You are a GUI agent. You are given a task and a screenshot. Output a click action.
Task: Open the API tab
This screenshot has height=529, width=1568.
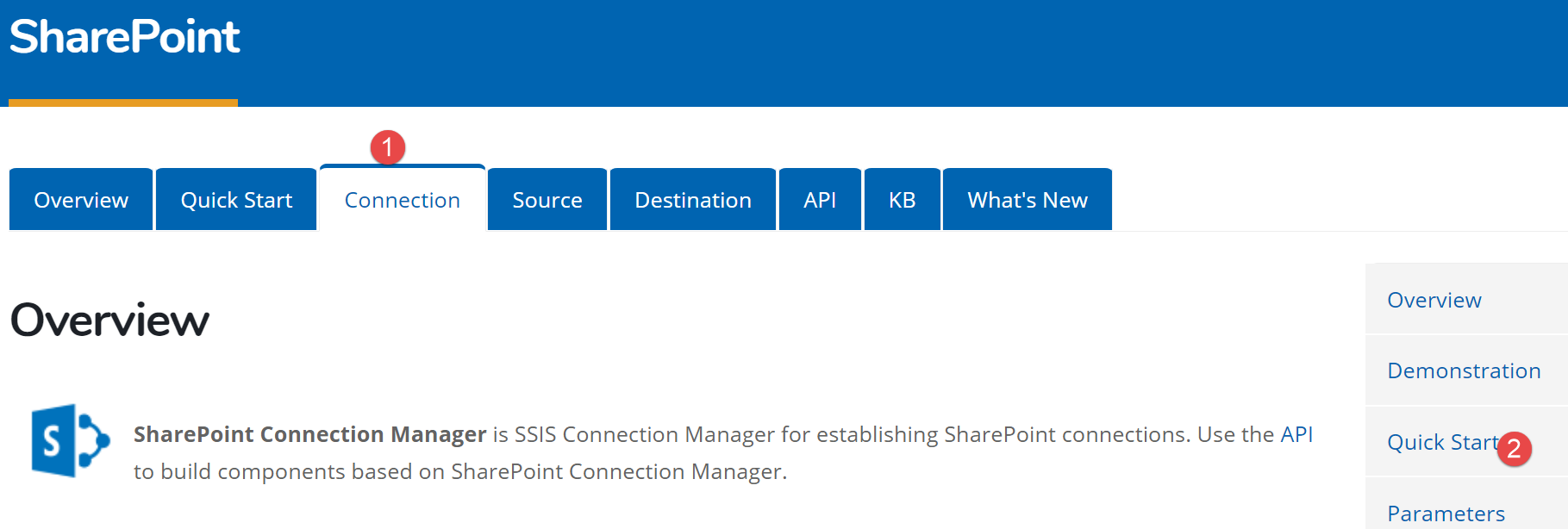click(820, 200)
